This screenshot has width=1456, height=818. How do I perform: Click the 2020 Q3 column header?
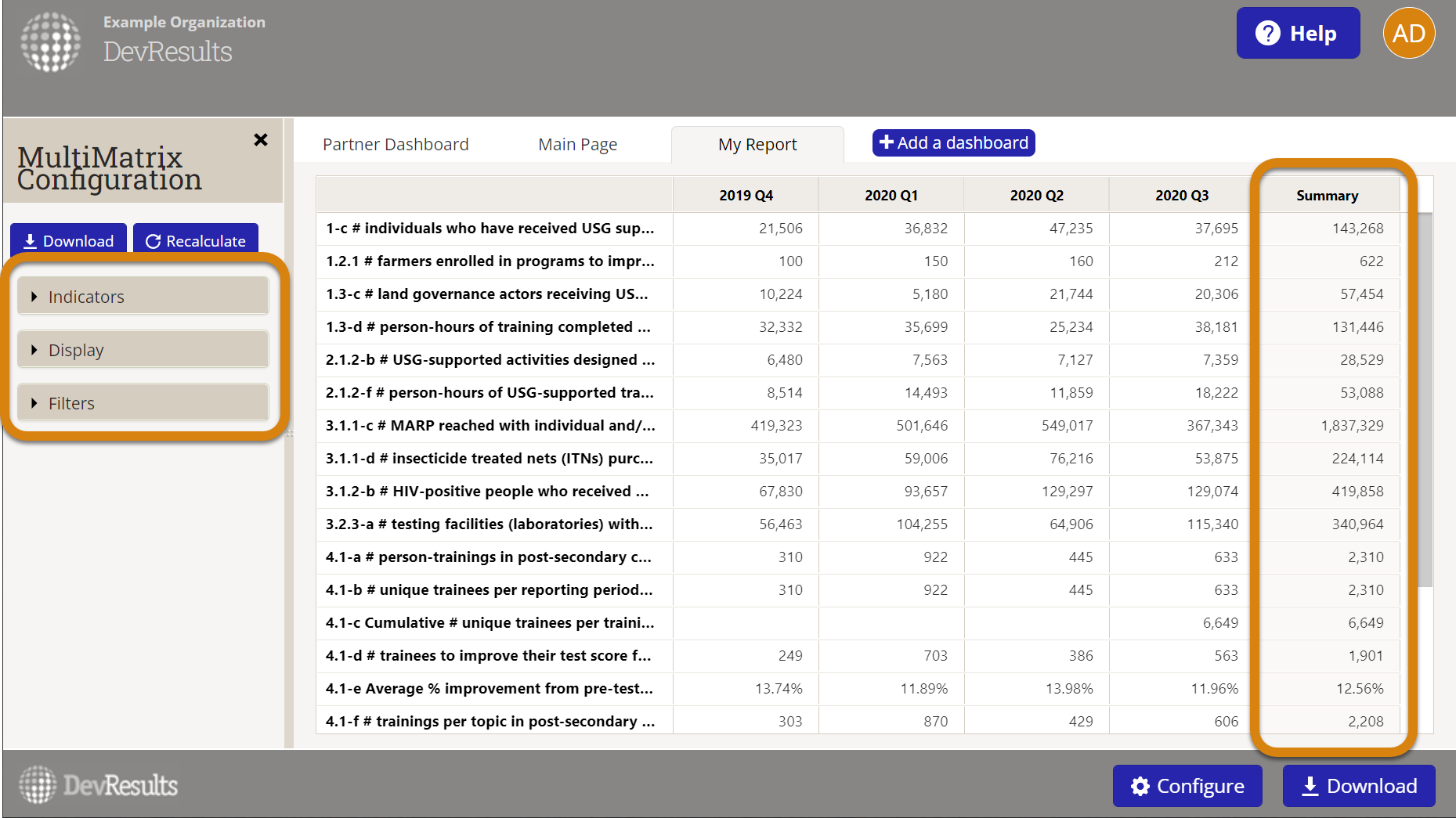point(1182,195)
